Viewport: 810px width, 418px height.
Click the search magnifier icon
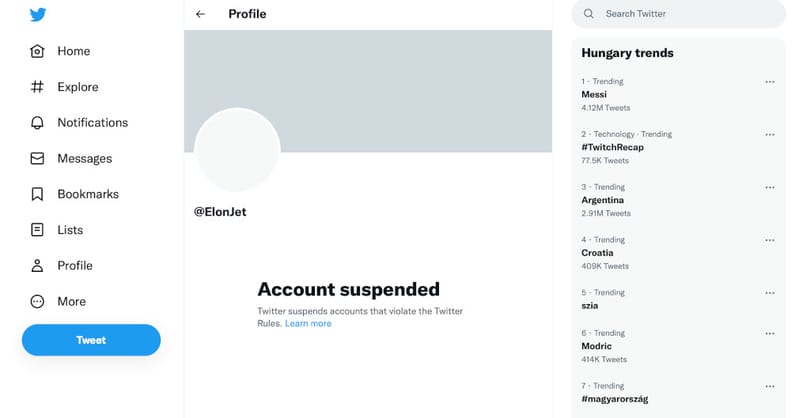[x=588, y=14]
